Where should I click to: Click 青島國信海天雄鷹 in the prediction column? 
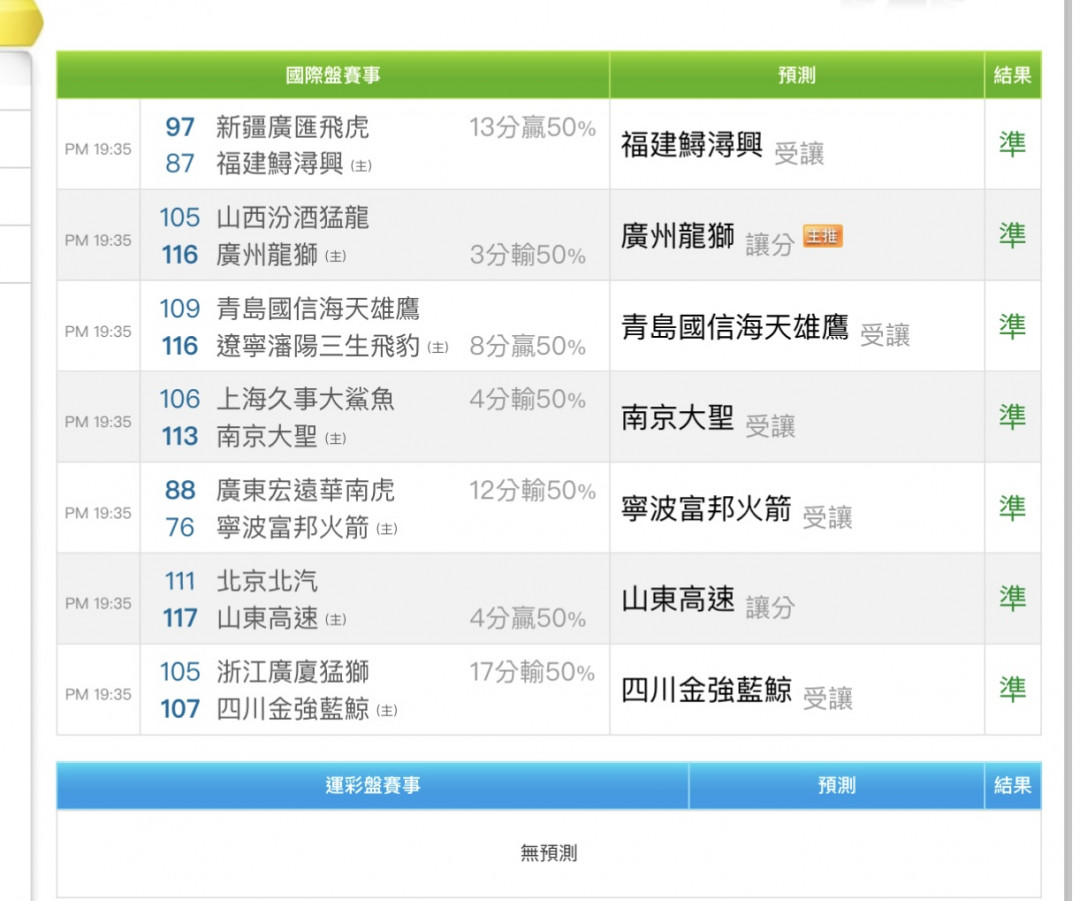point(735,327)
